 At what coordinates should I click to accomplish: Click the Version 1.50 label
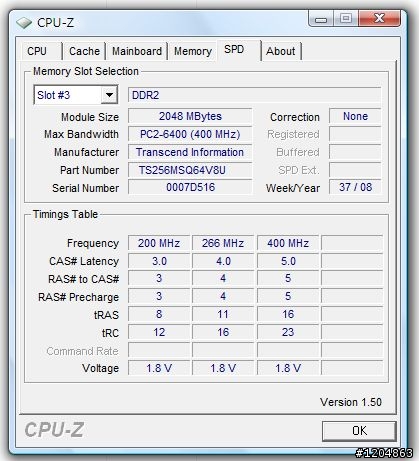tap(351, 402)
